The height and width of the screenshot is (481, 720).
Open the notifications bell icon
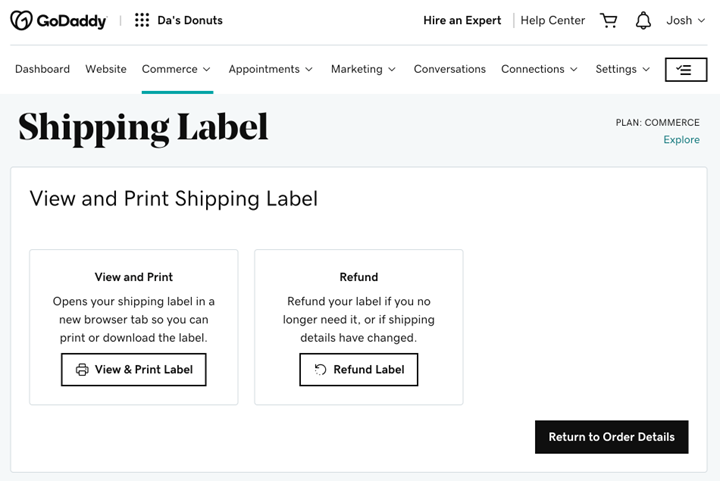[643, 20]
